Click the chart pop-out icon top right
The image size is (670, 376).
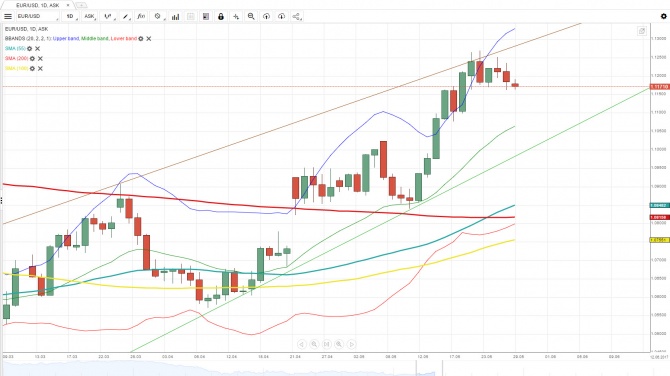pos(641,31)
